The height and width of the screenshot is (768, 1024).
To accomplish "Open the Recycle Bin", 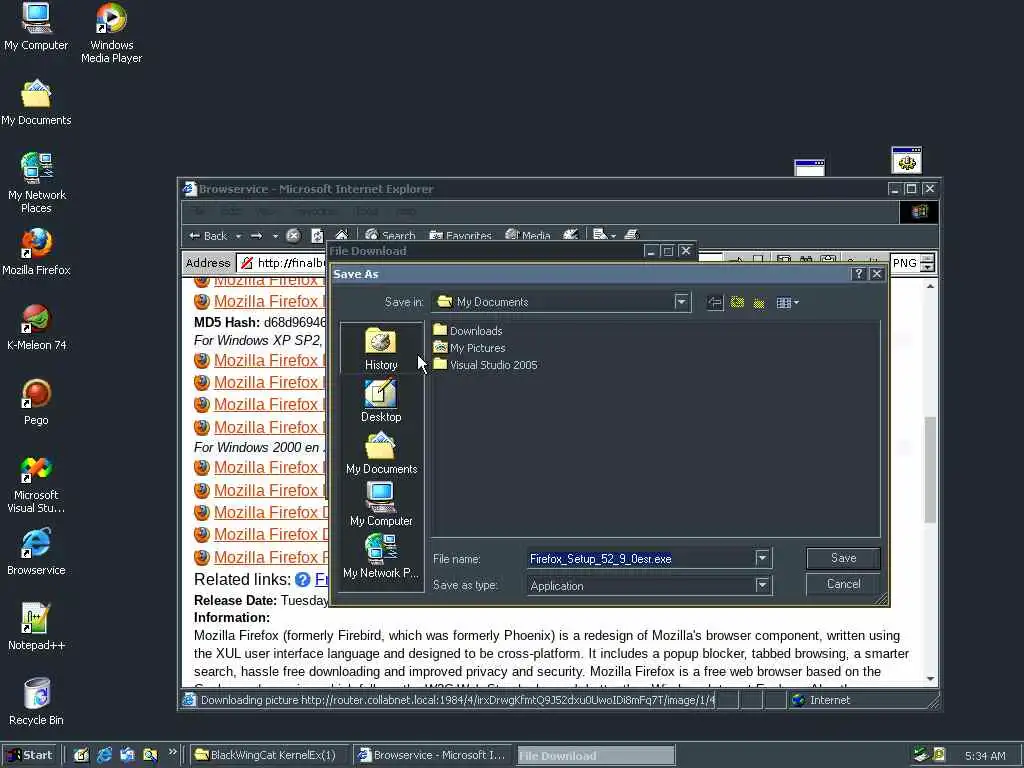I will click(x=36, y=702).
